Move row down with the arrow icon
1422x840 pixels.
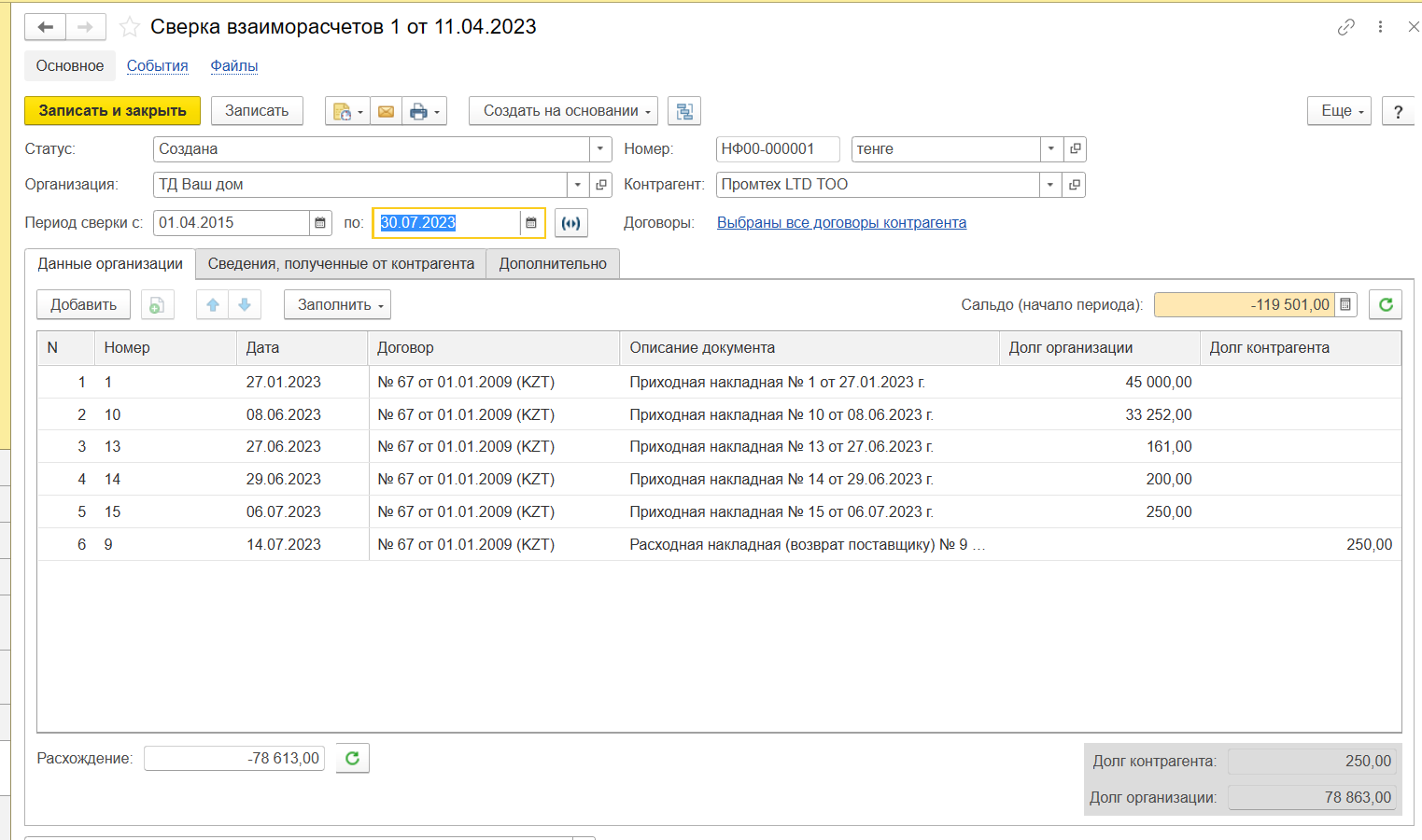pos(245,305)
